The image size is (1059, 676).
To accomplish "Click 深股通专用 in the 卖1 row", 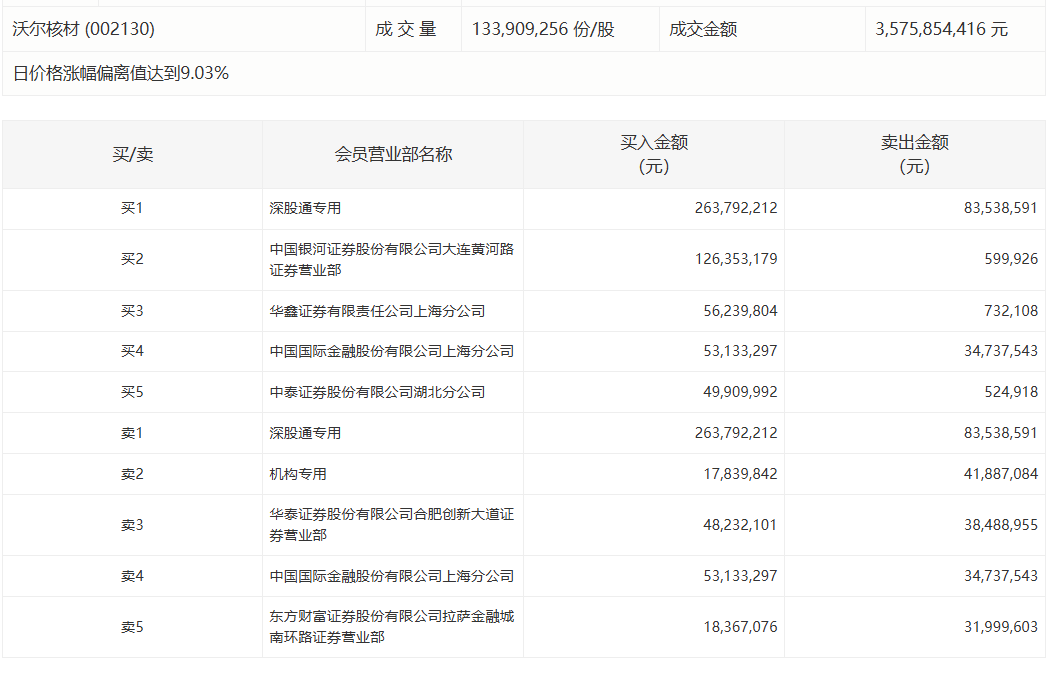I will tap(305, 433).
